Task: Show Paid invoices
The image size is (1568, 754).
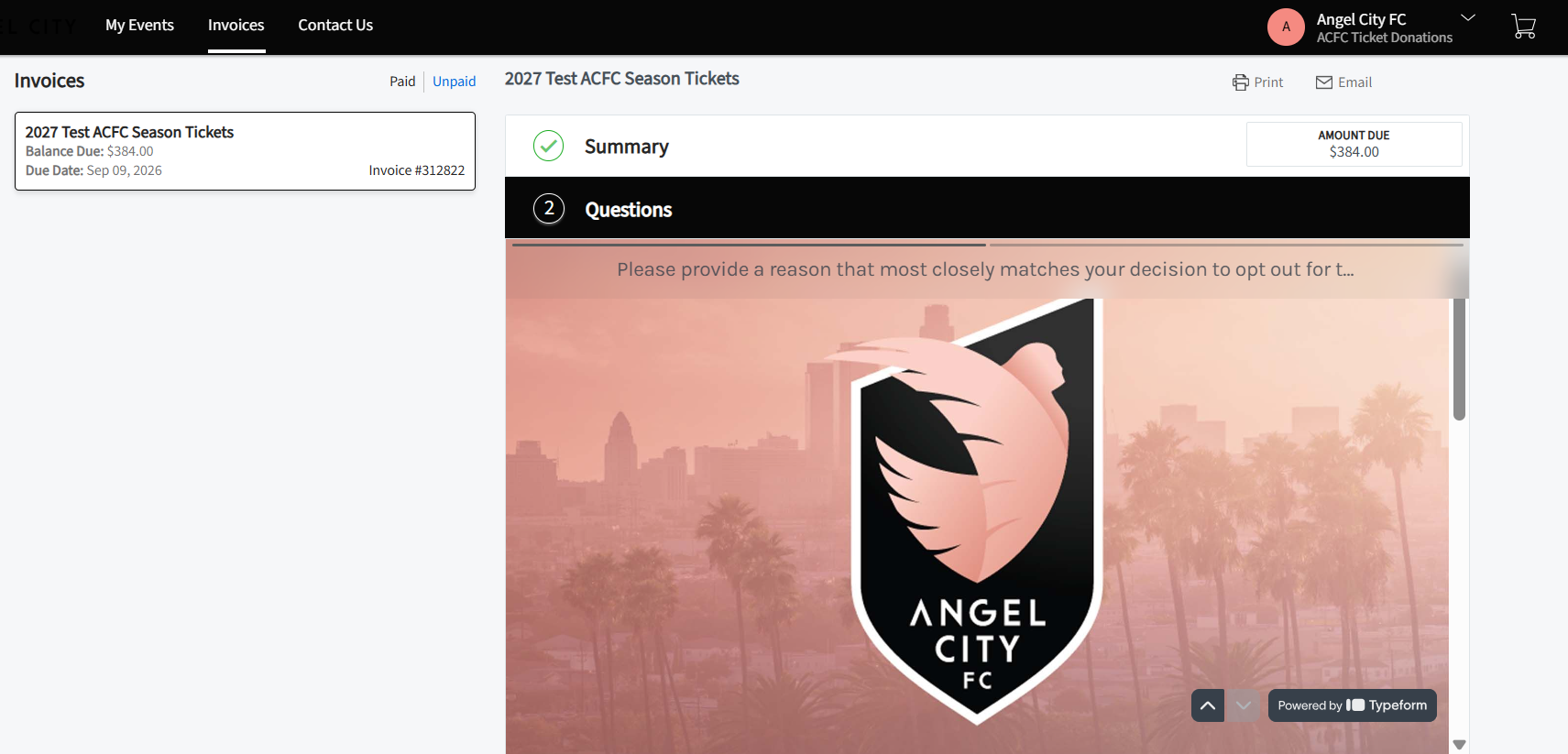Action: tap(402, 82)
